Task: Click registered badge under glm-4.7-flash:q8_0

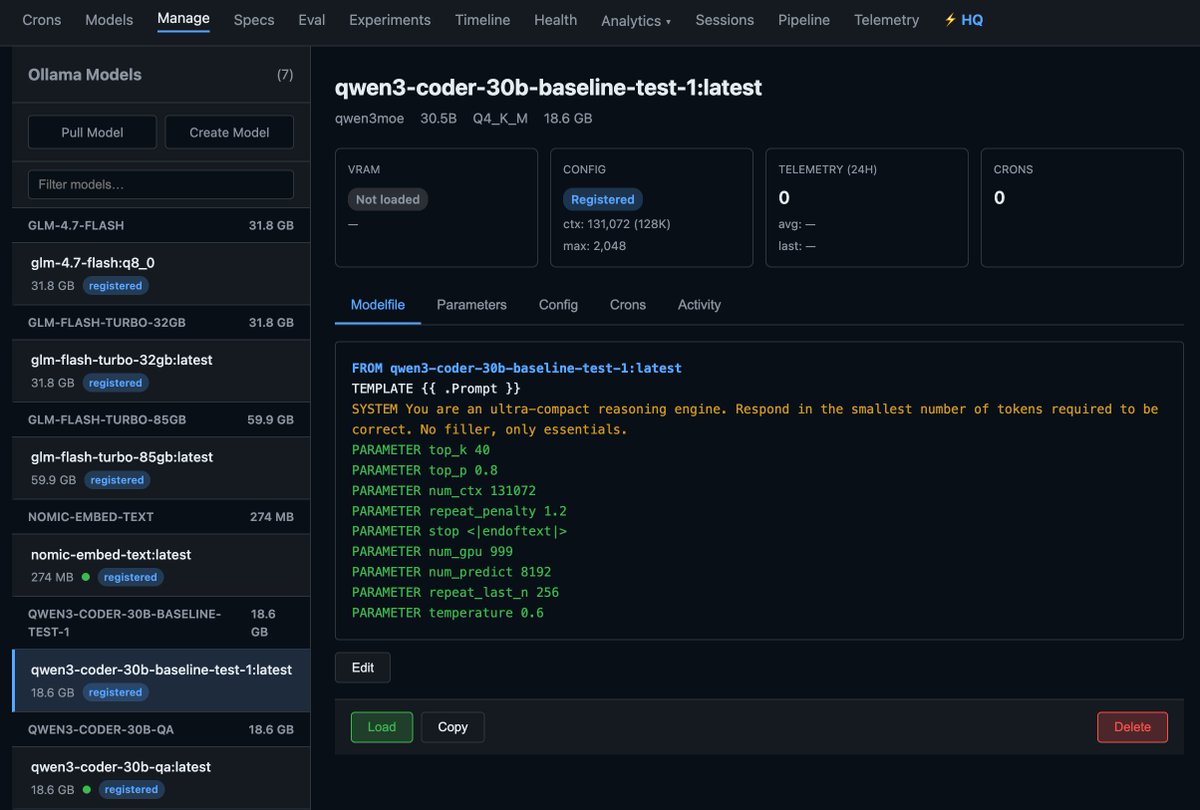Action: (116, 286)
